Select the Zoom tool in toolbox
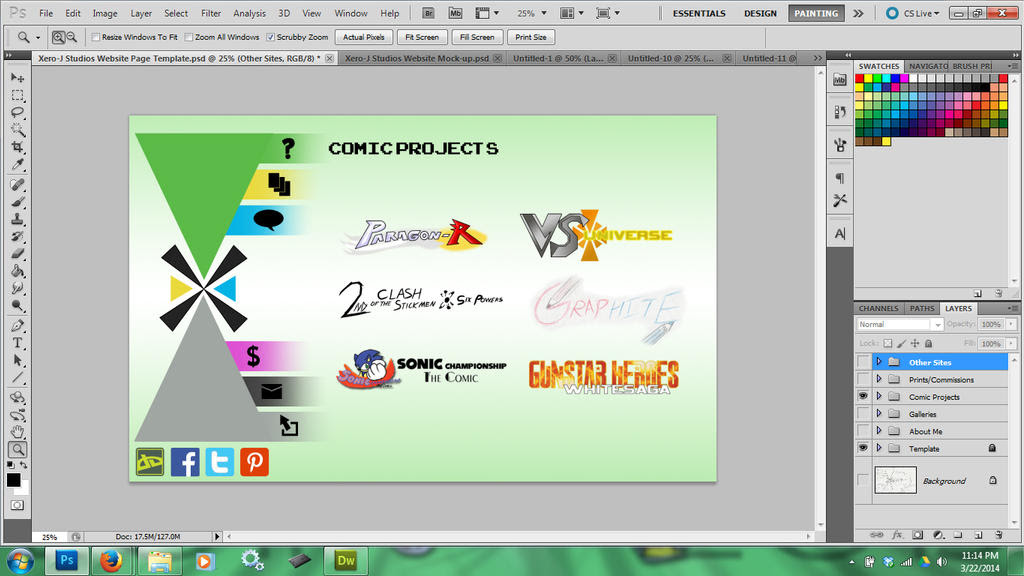Image resolution: width=1024 pixels, height=576 pixels. click(x=18, y=449)
